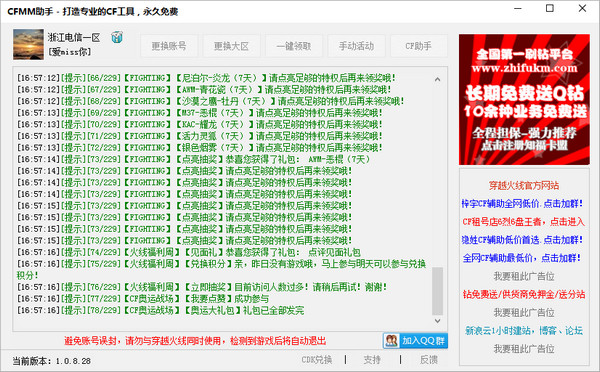Select log line [71/229] 活力灵狐

199,136
